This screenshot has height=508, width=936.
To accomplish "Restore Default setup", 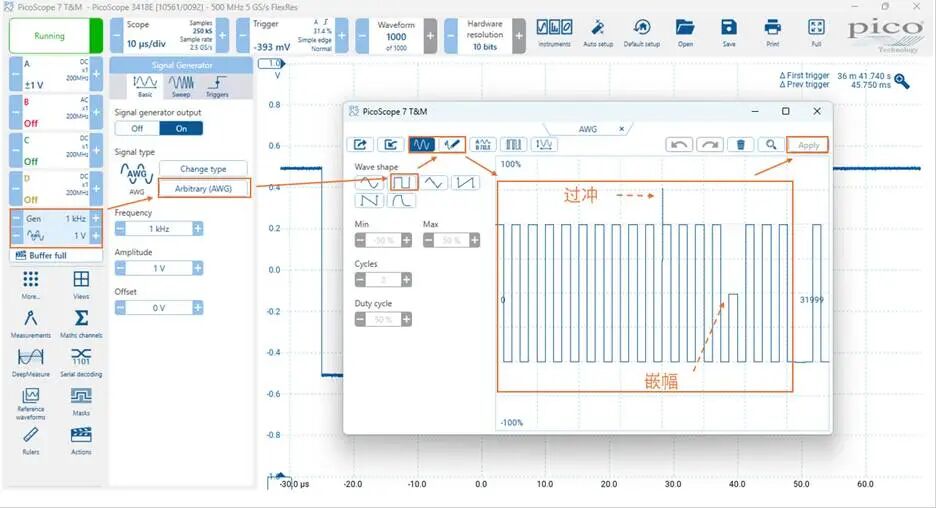I will [x=642, y=33].
